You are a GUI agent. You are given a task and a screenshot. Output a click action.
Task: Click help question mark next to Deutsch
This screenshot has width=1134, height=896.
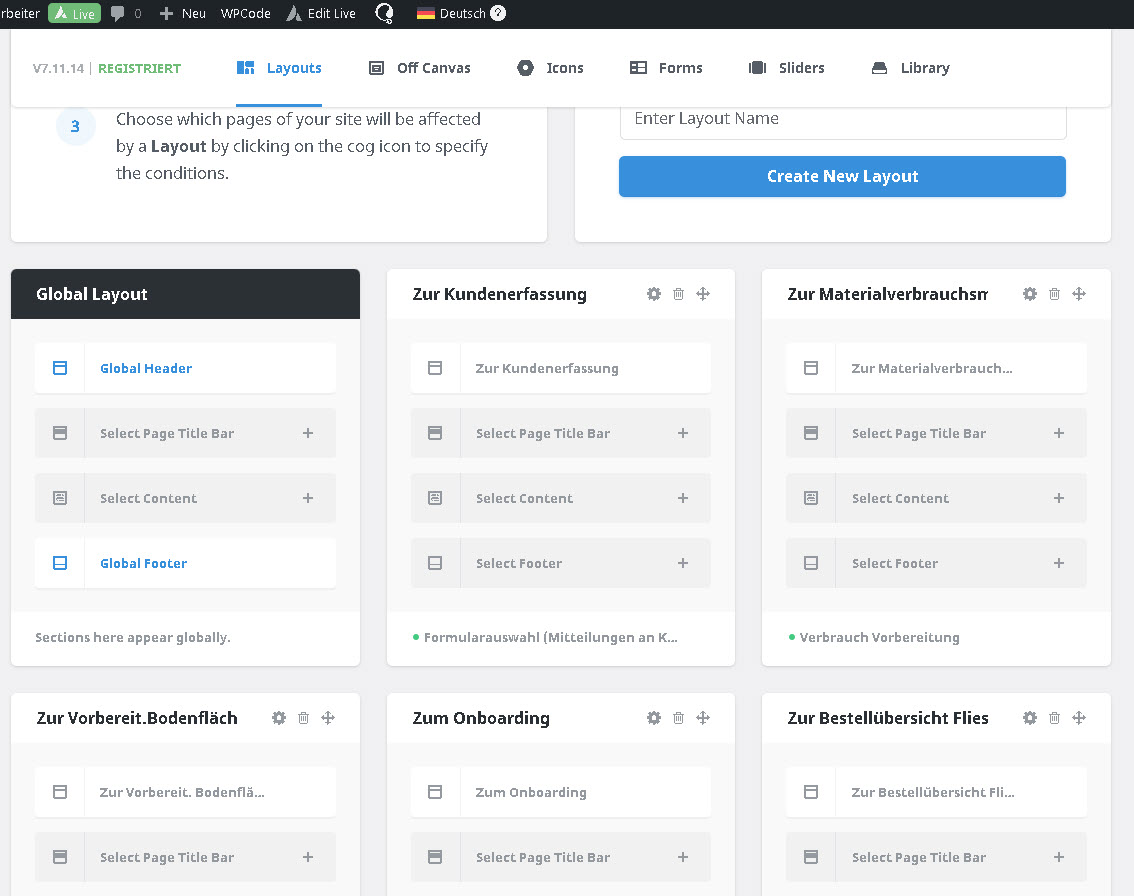498,13
